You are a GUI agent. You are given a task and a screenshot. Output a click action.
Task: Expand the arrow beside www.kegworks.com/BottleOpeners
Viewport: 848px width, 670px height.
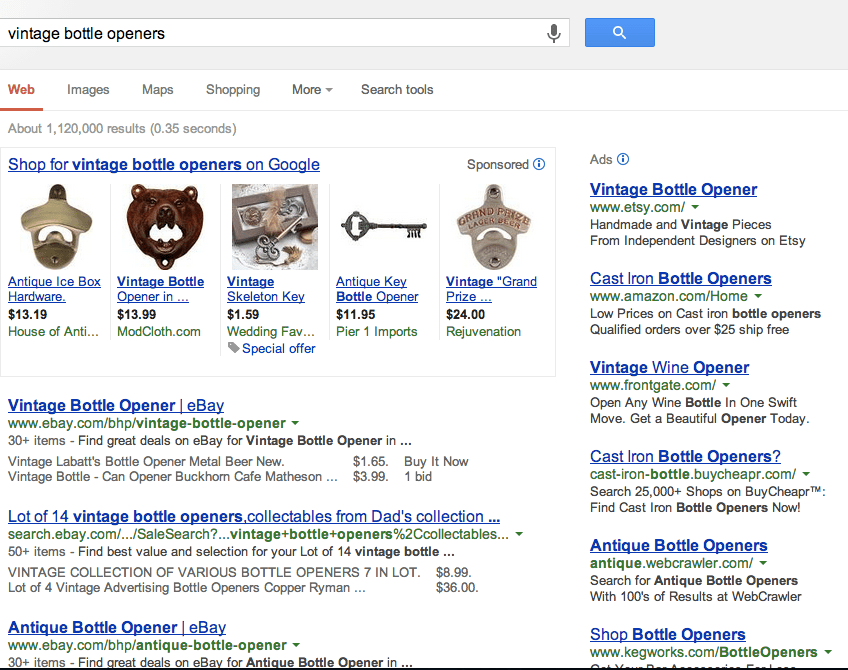(827, 652)
